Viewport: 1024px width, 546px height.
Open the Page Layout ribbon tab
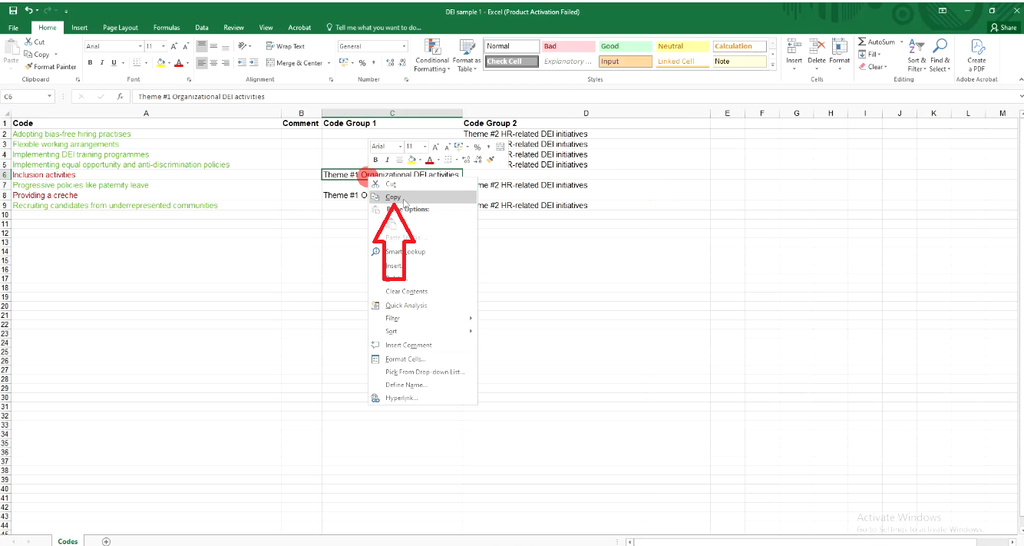tap(120, 27)
